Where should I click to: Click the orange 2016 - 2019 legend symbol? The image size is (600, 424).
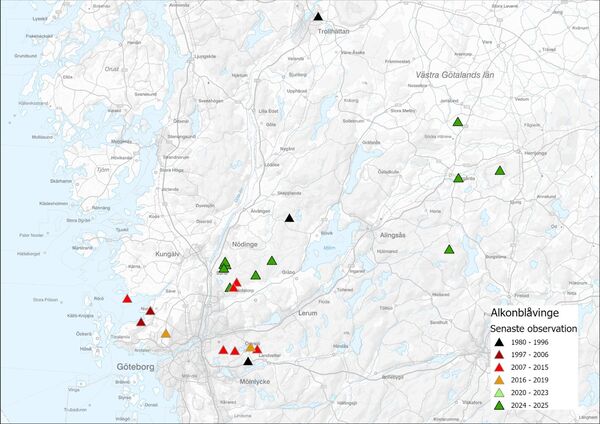pos(499,381)
